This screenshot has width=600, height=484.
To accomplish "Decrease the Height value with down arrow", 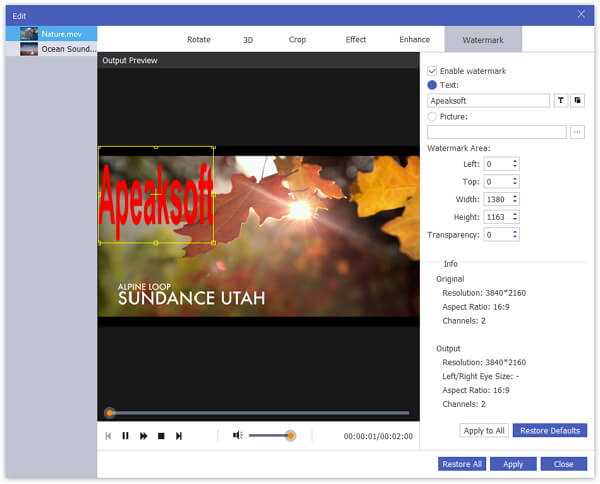I will (515, 220).
